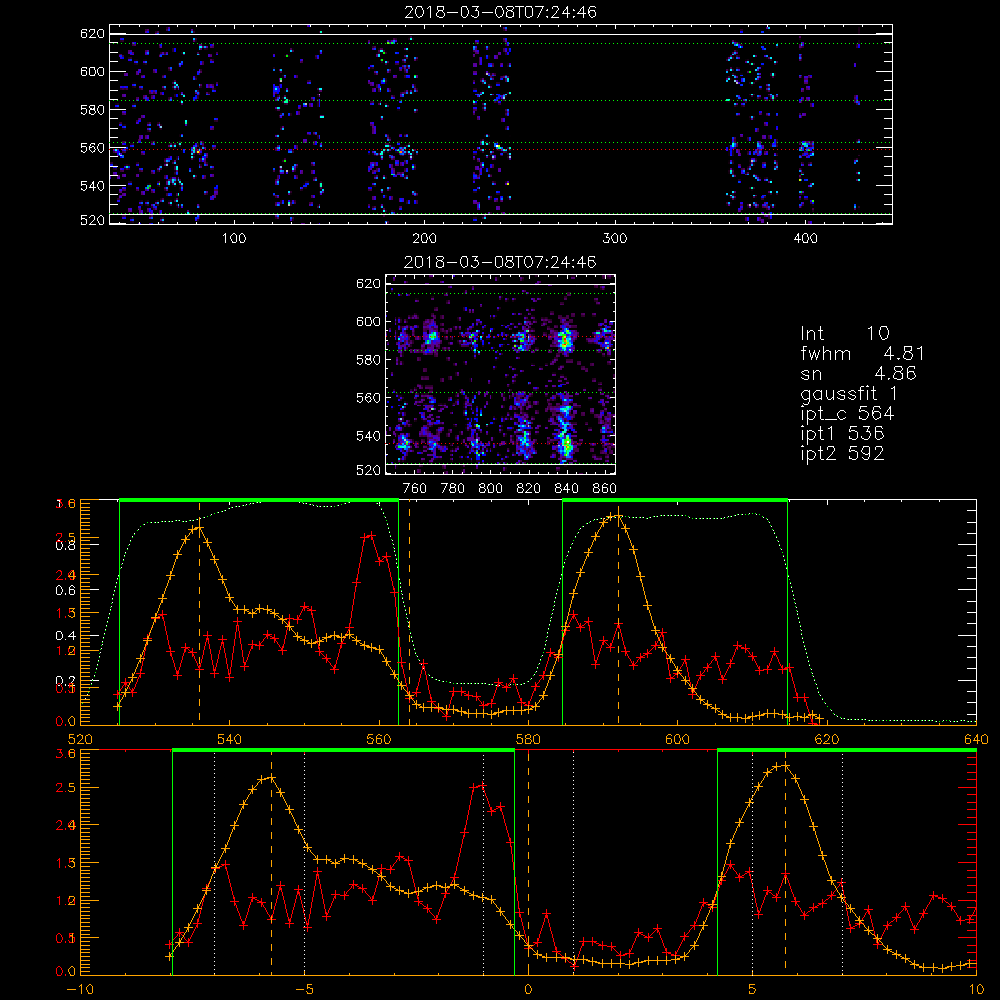Click x-axis label 400 on top spectrogram
The width and height of the screenshot is (1000, 1000).
805,239
